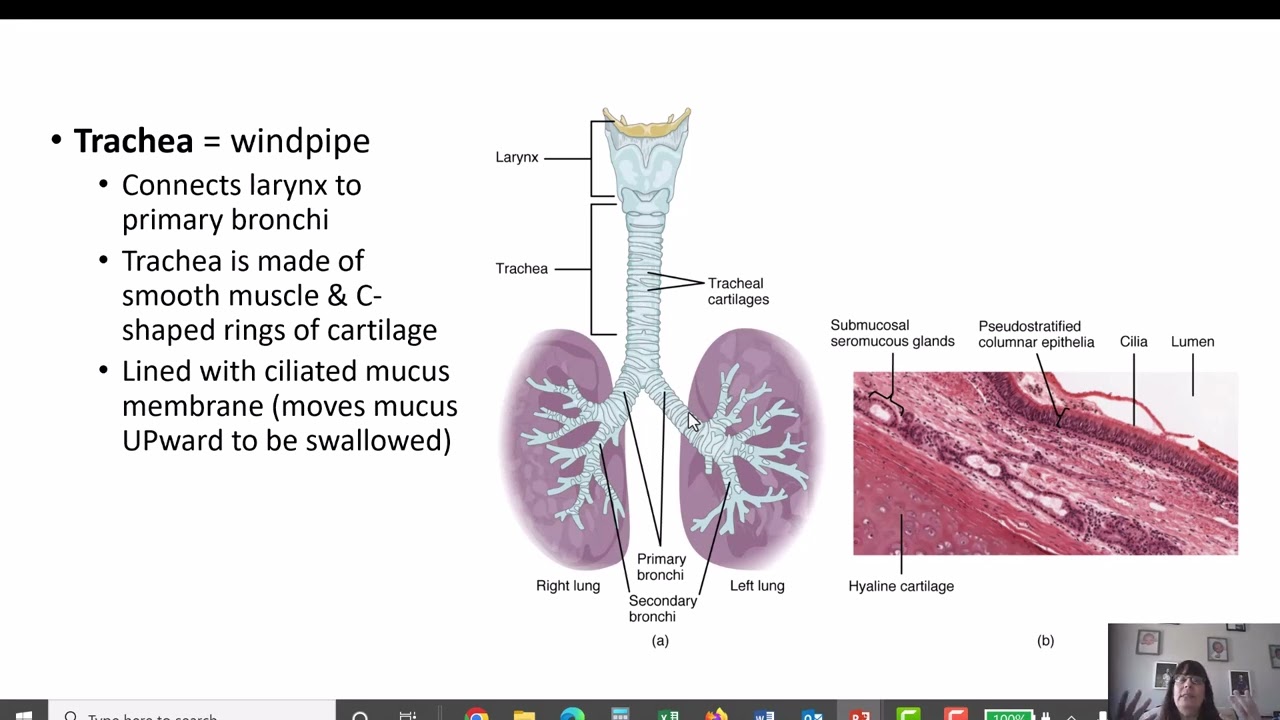The width and height of the screenshot is (1280, 720).
Task: Show hidden system tray icons chevron
Action: [1071, 715]
